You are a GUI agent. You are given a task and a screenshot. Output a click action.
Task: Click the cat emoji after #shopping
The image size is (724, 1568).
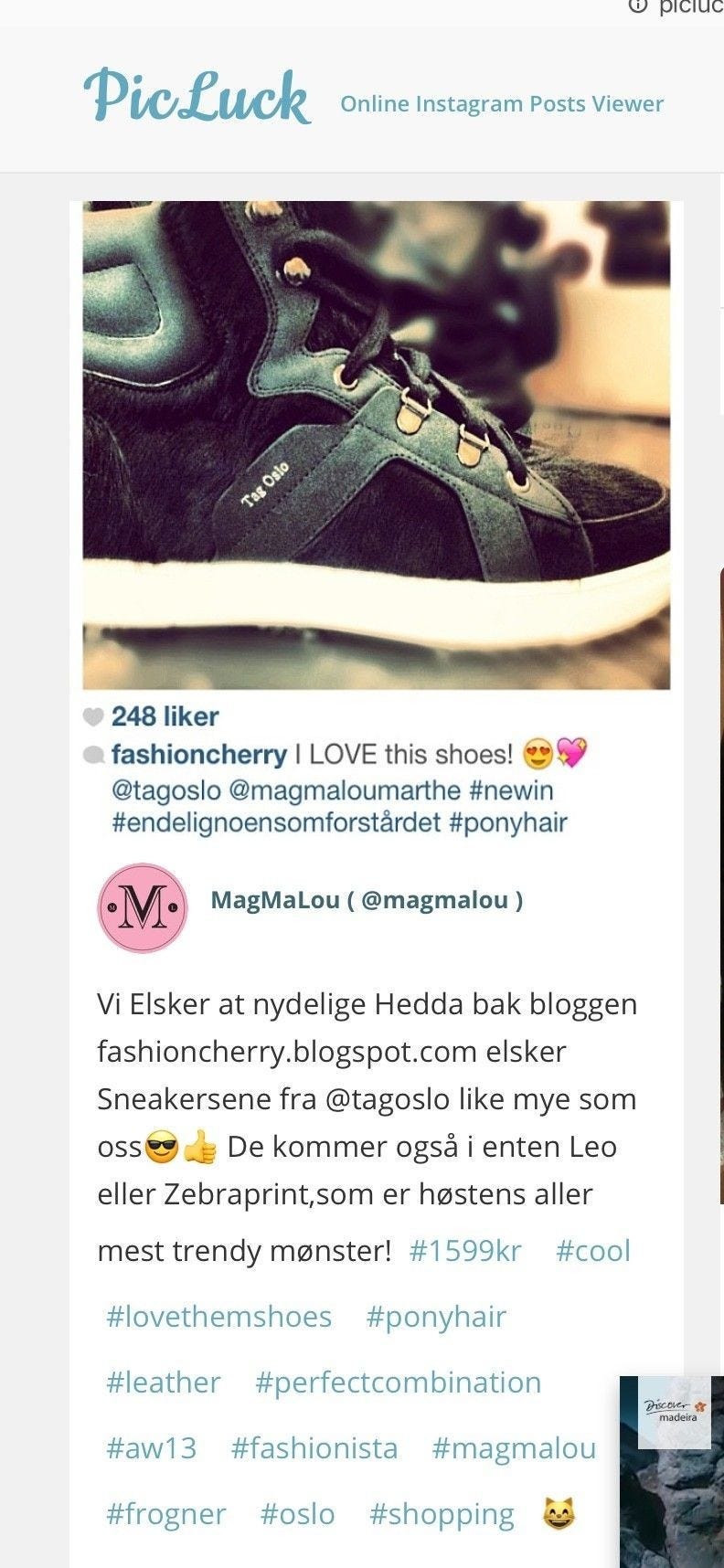pyautogui.click(x=558, y=1514)
